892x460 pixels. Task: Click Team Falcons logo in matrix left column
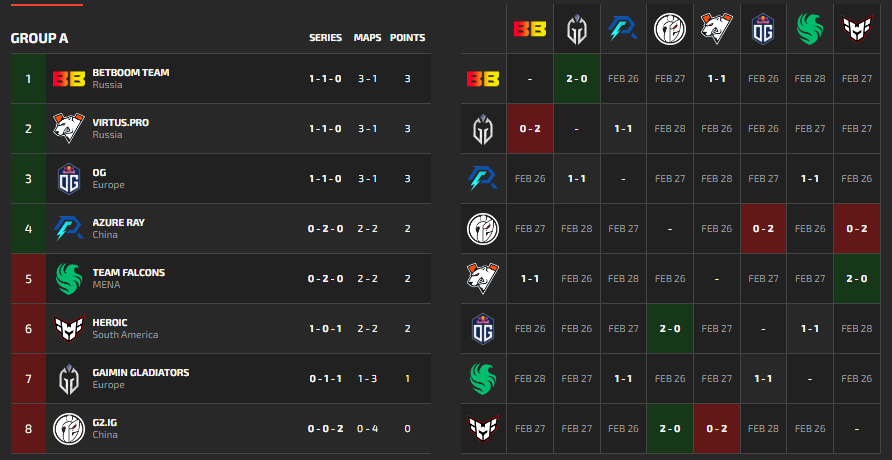(483, 378)
